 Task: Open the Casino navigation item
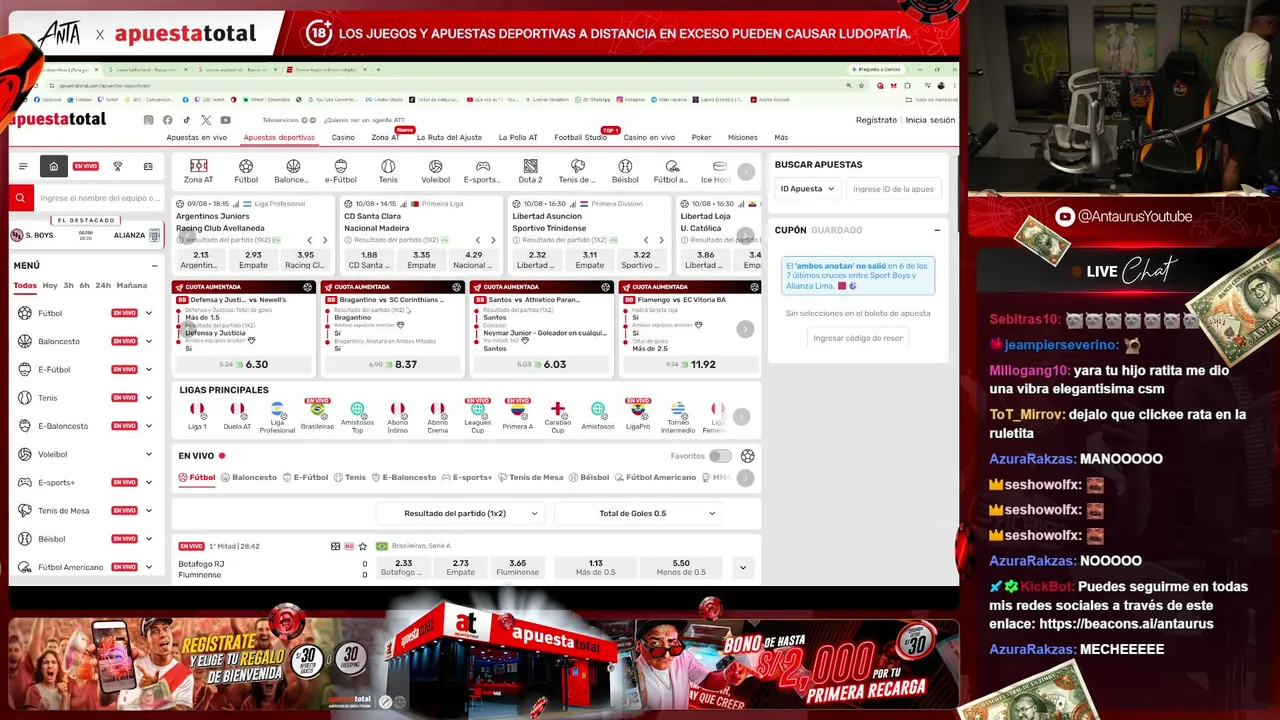343,138
